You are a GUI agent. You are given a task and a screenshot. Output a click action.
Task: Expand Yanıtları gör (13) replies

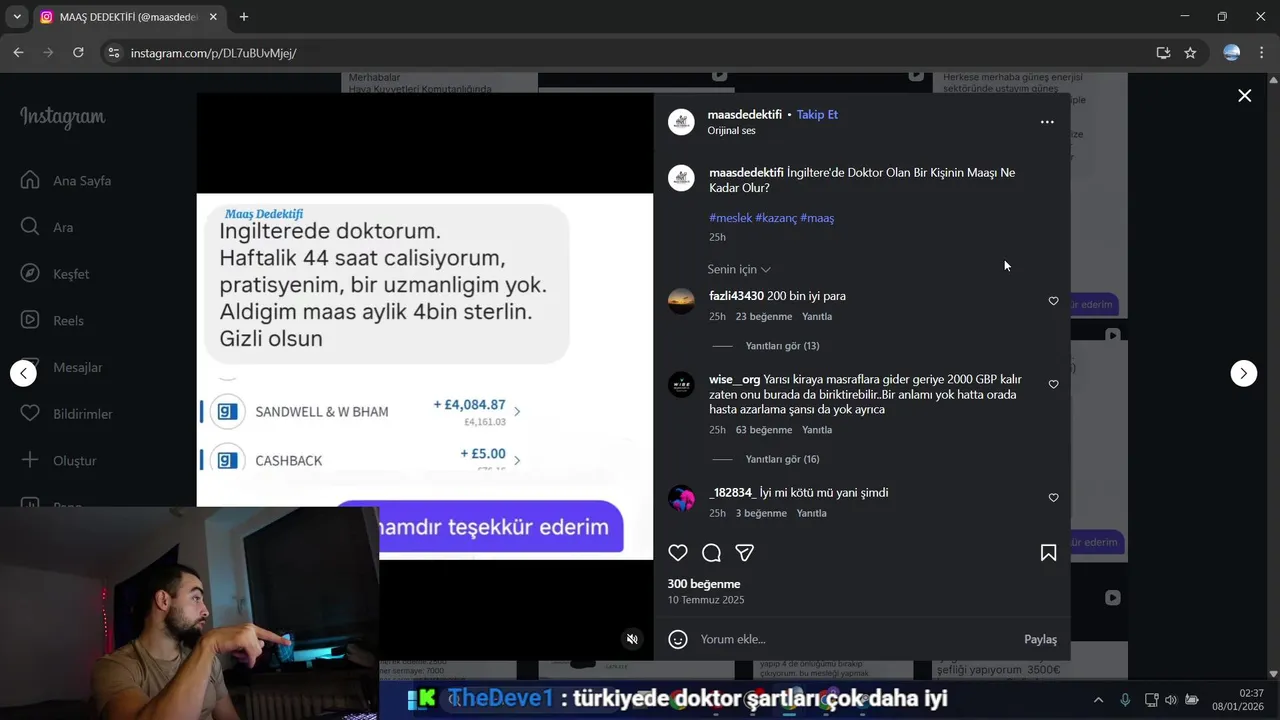pos(782,346)
